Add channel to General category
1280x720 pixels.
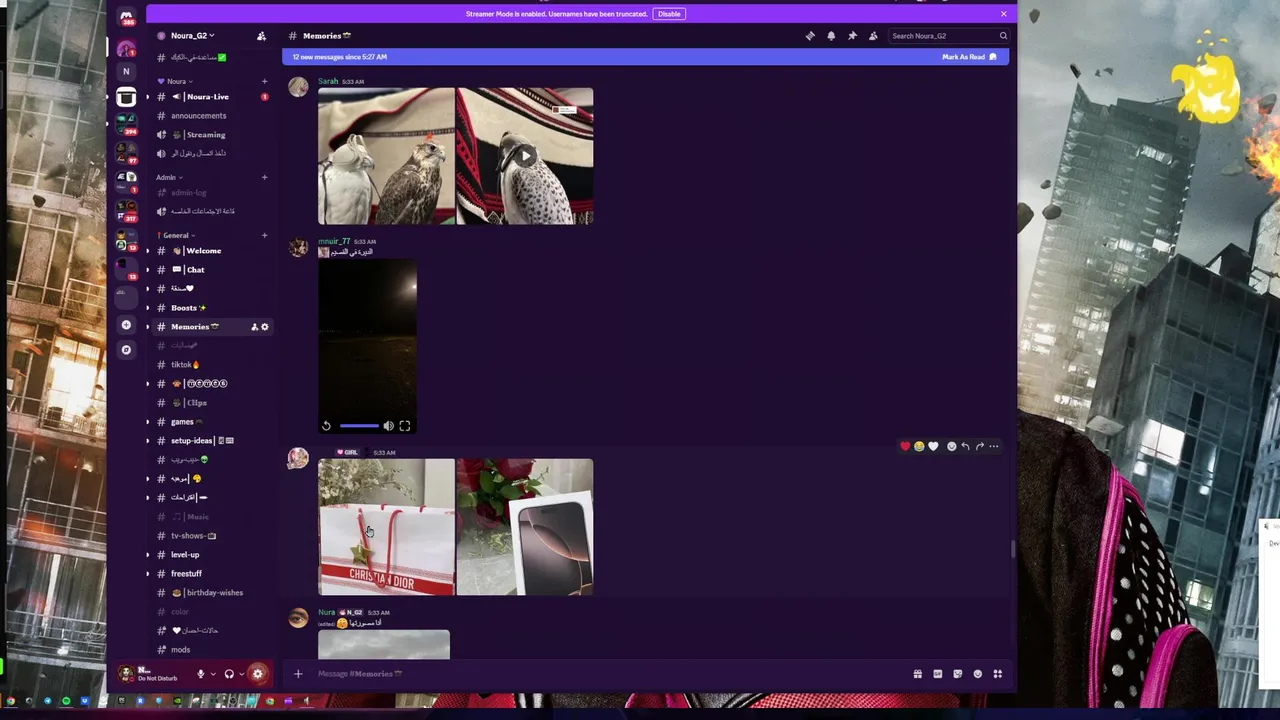tap(264, 235)
